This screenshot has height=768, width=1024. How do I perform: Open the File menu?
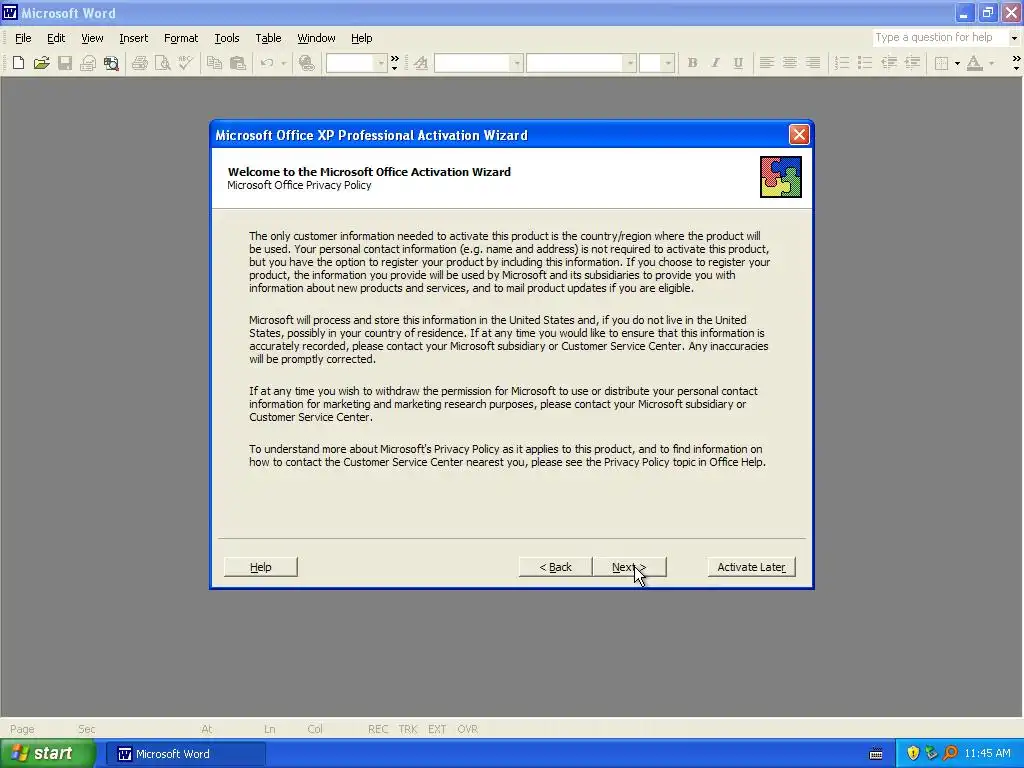pyautogui.click(x=23, y=38)
